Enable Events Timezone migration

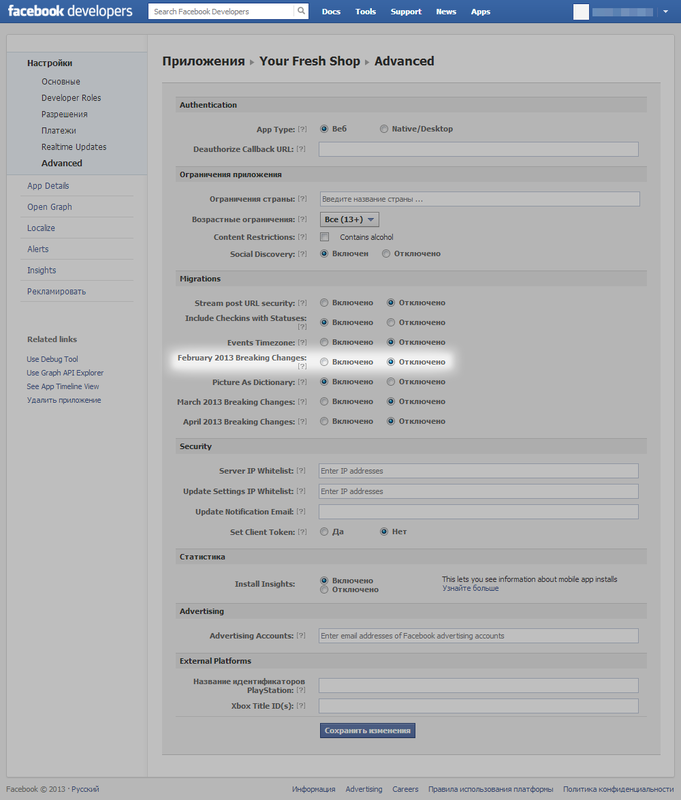point(324,342)
